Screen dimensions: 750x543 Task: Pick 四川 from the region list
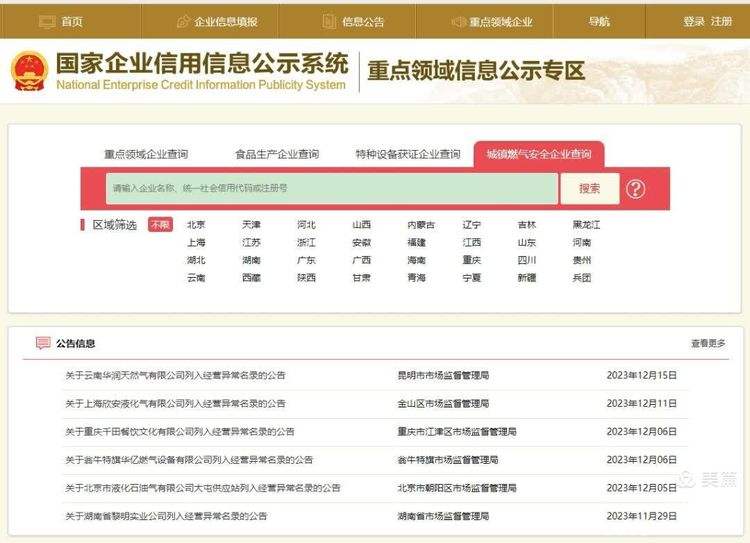tap(527, 260)
